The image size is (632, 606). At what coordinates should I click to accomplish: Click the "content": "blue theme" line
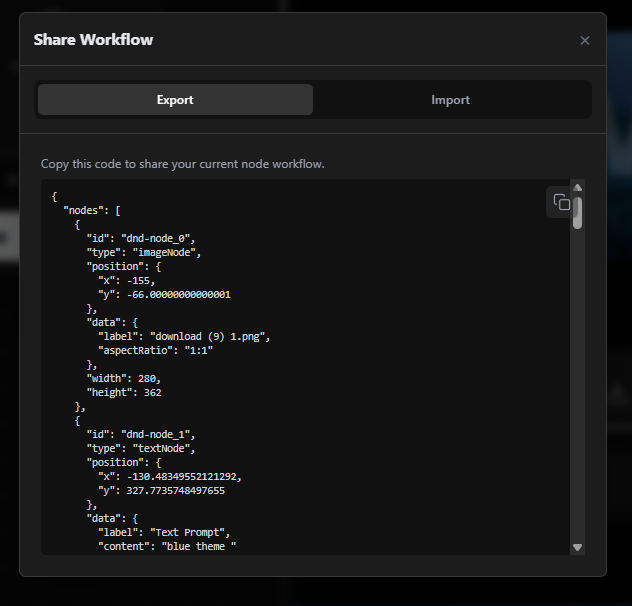pos(167,547)
